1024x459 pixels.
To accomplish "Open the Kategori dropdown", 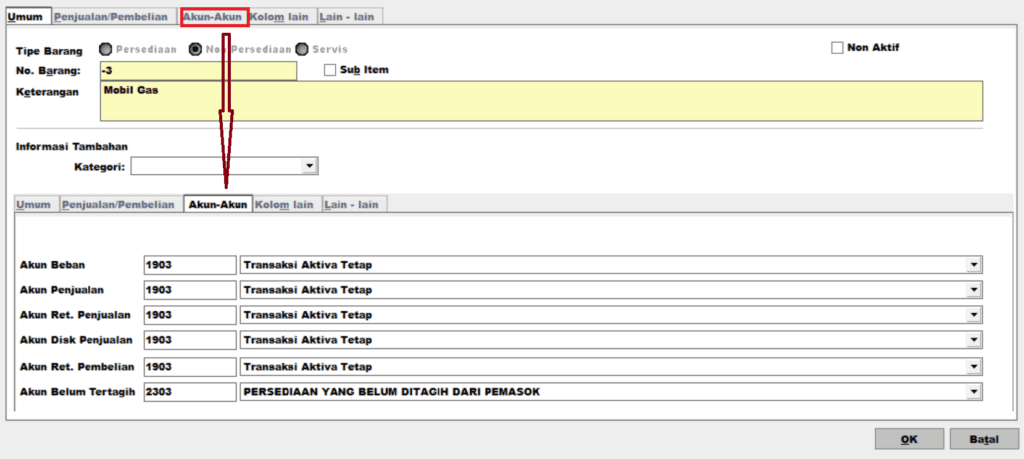I will (x=310, y=166).
